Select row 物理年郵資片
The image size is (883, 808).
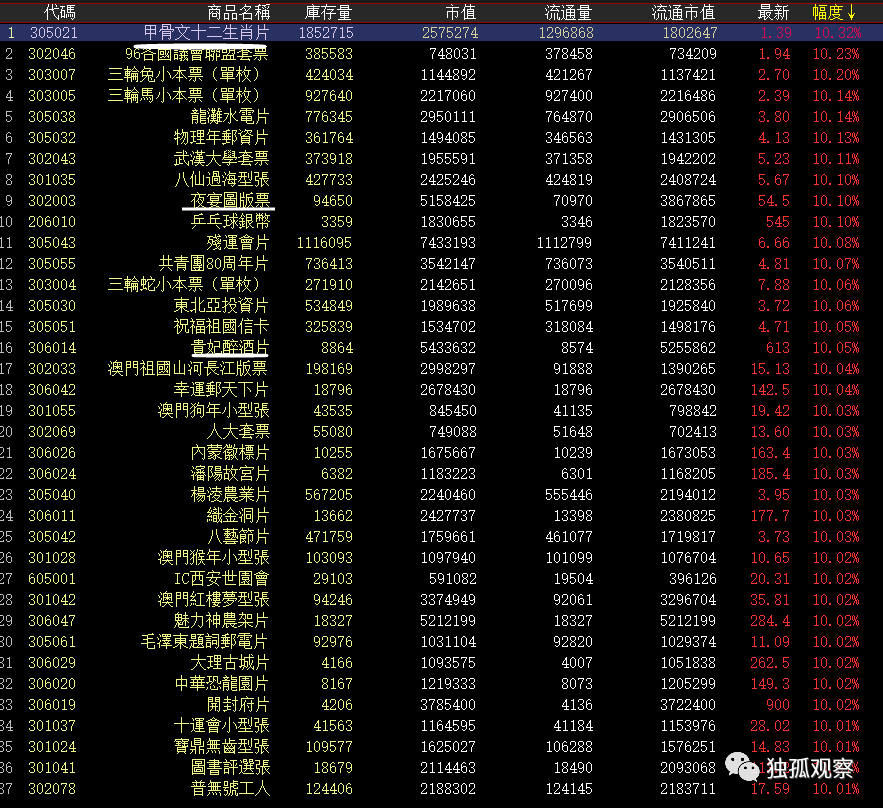[442, 137]
